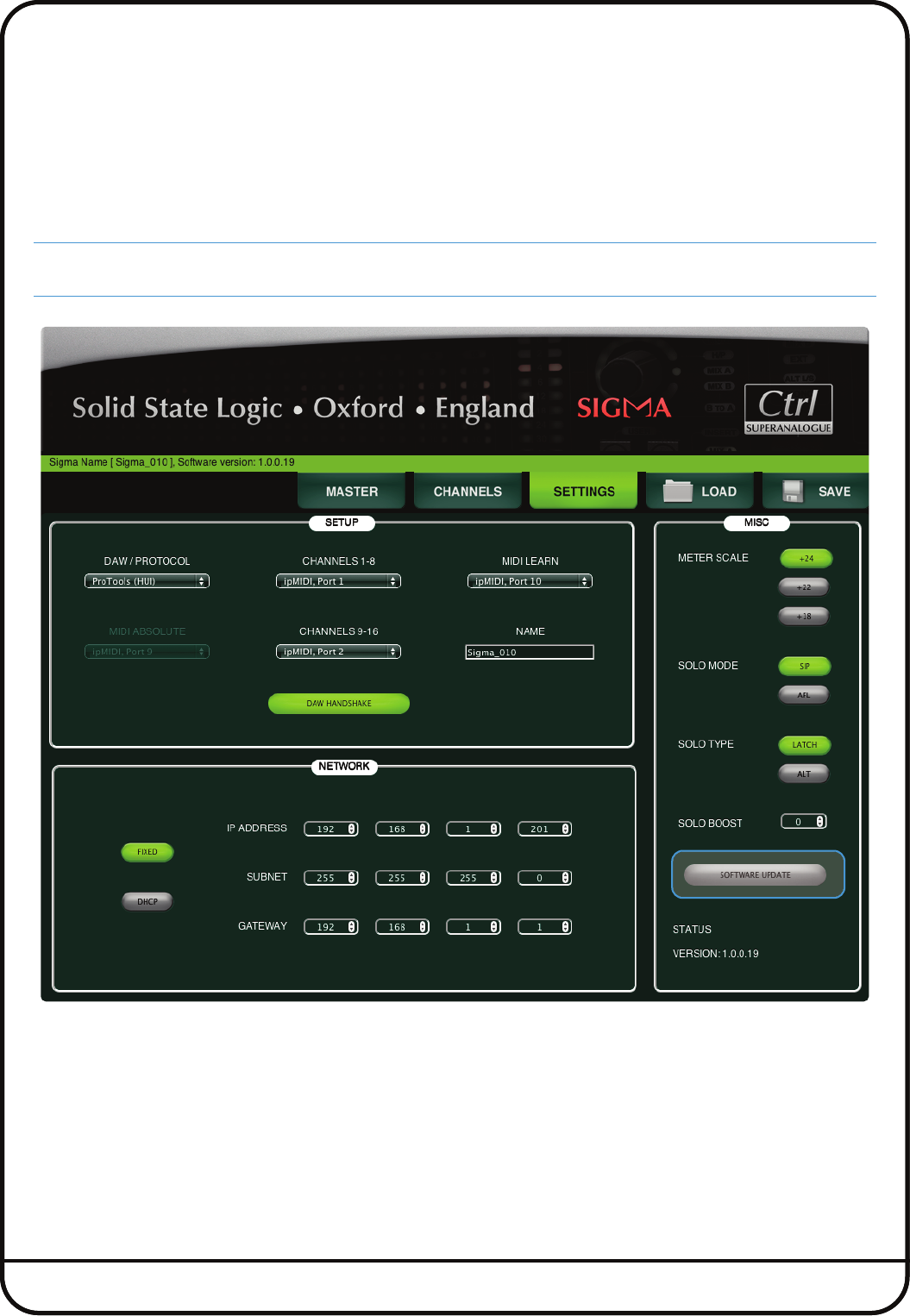Click the 'NETWORK' panel heading
This screenshot has height=1316, width=910.
click(344, 767)
